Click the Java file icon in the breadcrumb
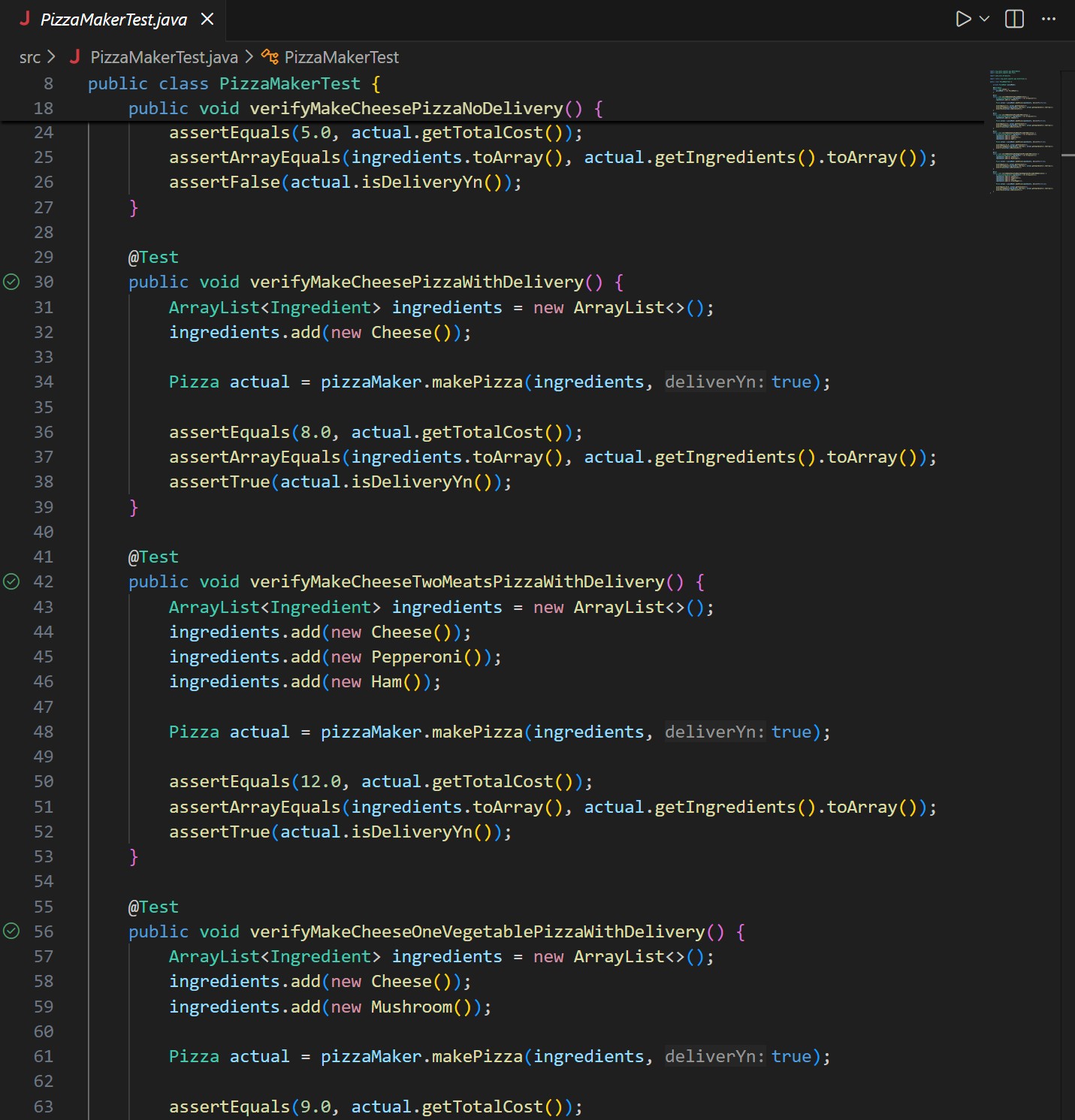The width and height of the screenshot is (1075, 1120). [75, 57]
